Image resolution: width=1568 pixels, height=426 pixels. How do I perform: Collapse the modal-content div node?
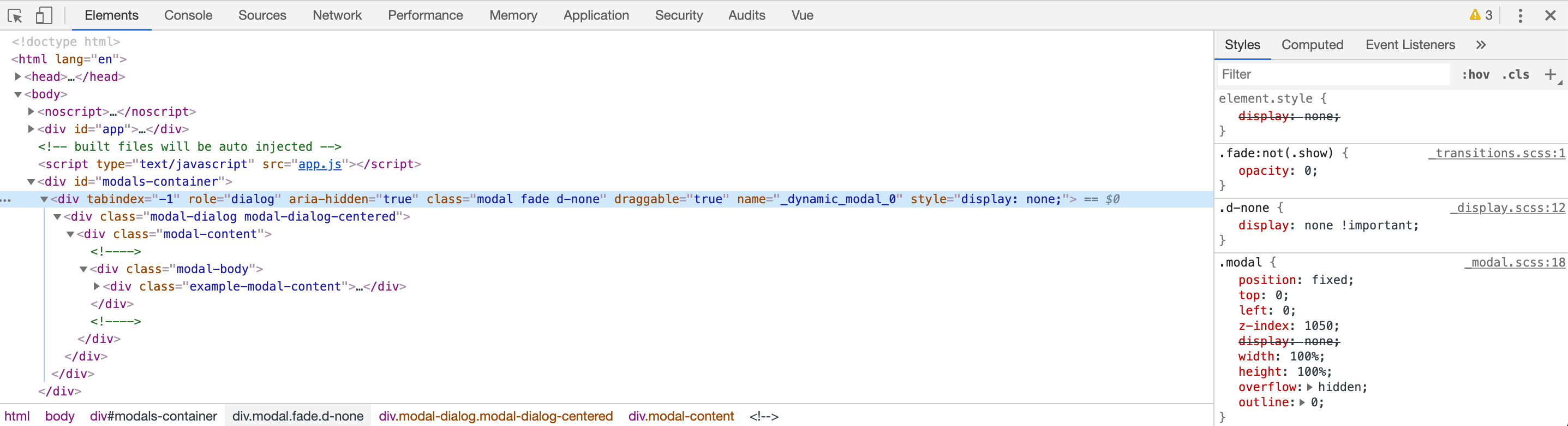(x=70, y=234)
